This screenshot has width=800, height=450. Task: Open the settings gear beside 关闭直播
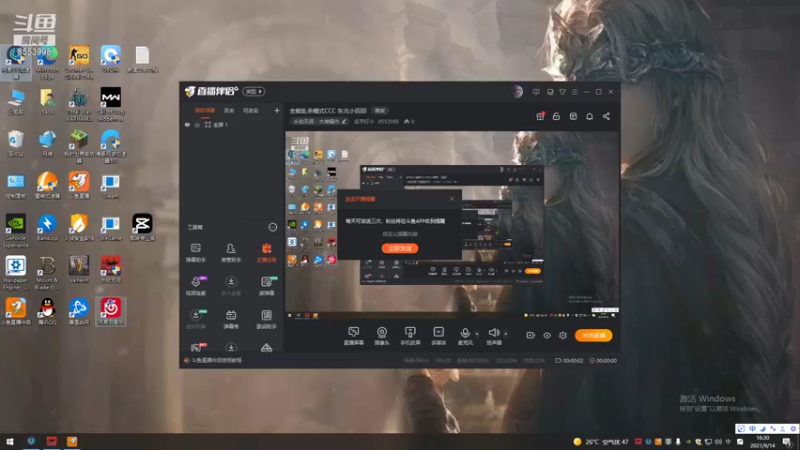563,335
